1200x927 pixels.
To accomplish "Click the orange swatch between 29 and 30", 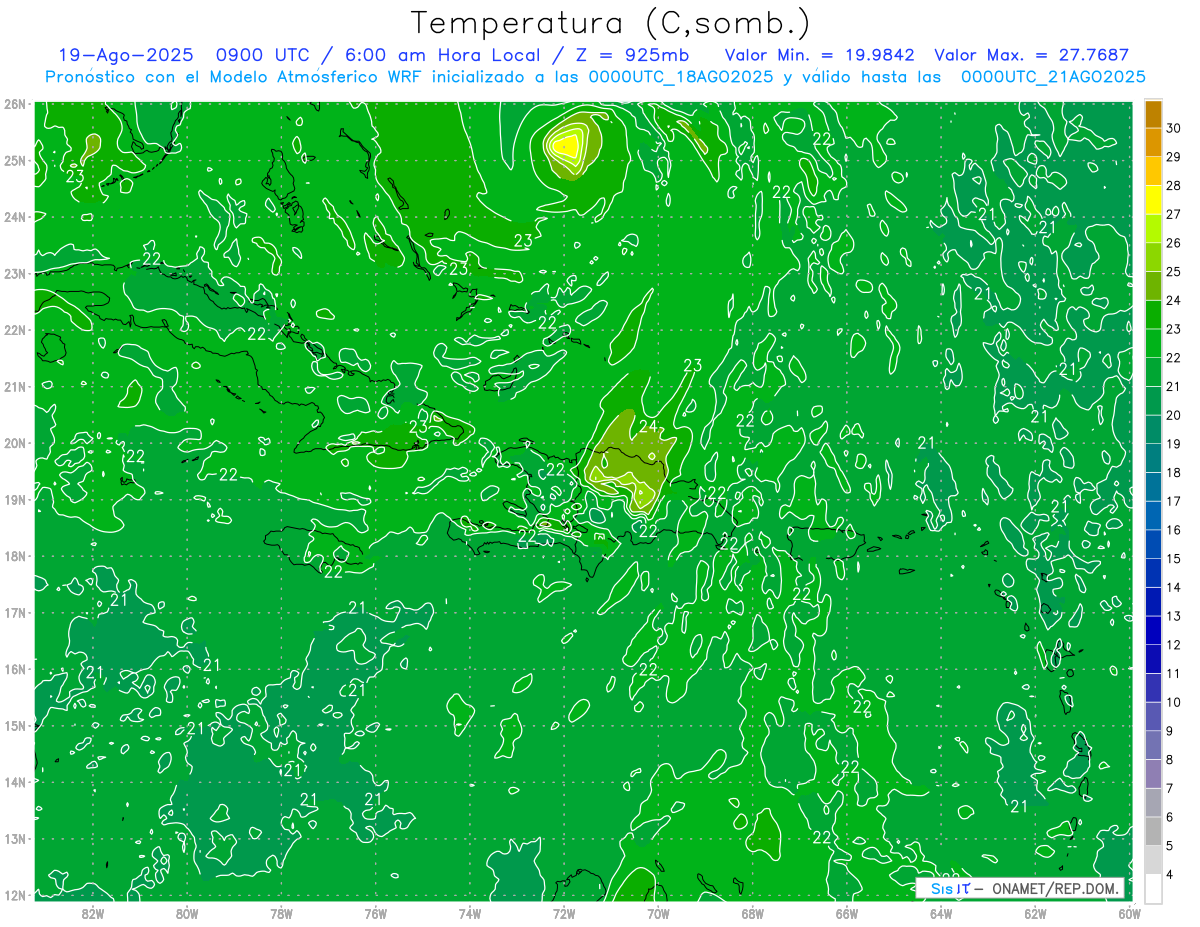I will tap(1153, 142).
